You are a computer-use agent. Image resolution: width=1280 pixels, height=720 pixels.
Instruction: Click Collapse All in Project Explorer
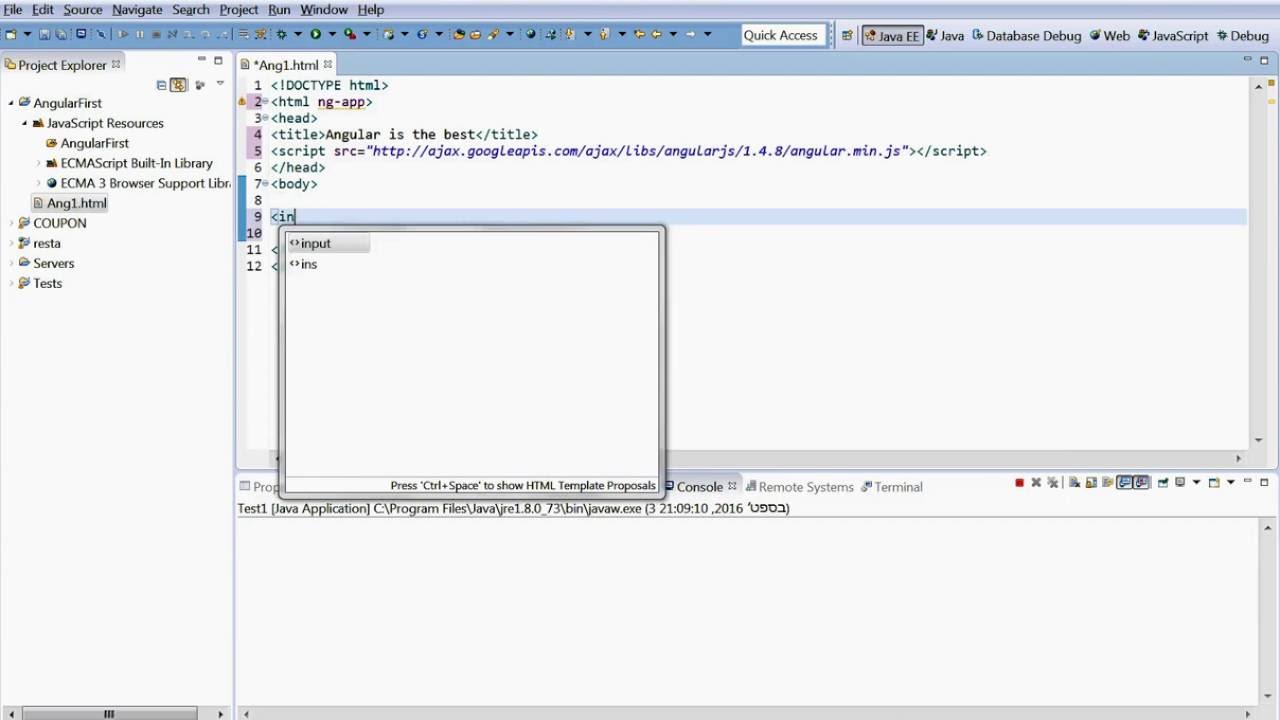click(161, 85)
